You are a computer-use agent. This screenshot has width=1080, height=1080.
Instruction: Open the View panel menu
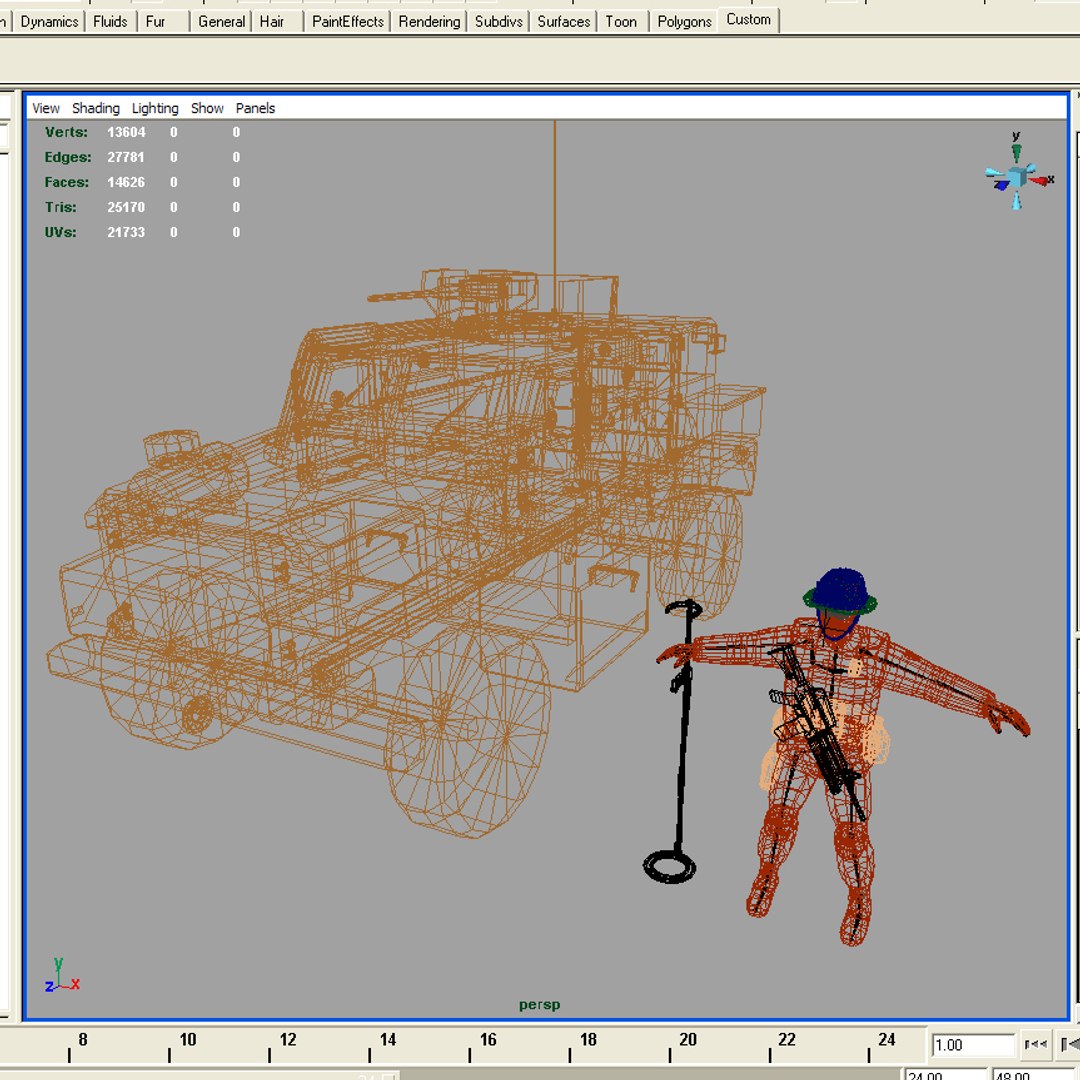coord(45,108)
